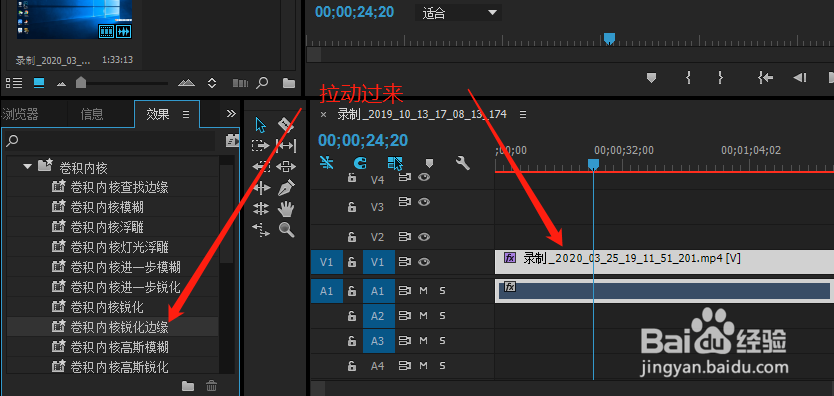Create new bin in project panel
The height and width of the screenshot is (396, 834).
289,83
